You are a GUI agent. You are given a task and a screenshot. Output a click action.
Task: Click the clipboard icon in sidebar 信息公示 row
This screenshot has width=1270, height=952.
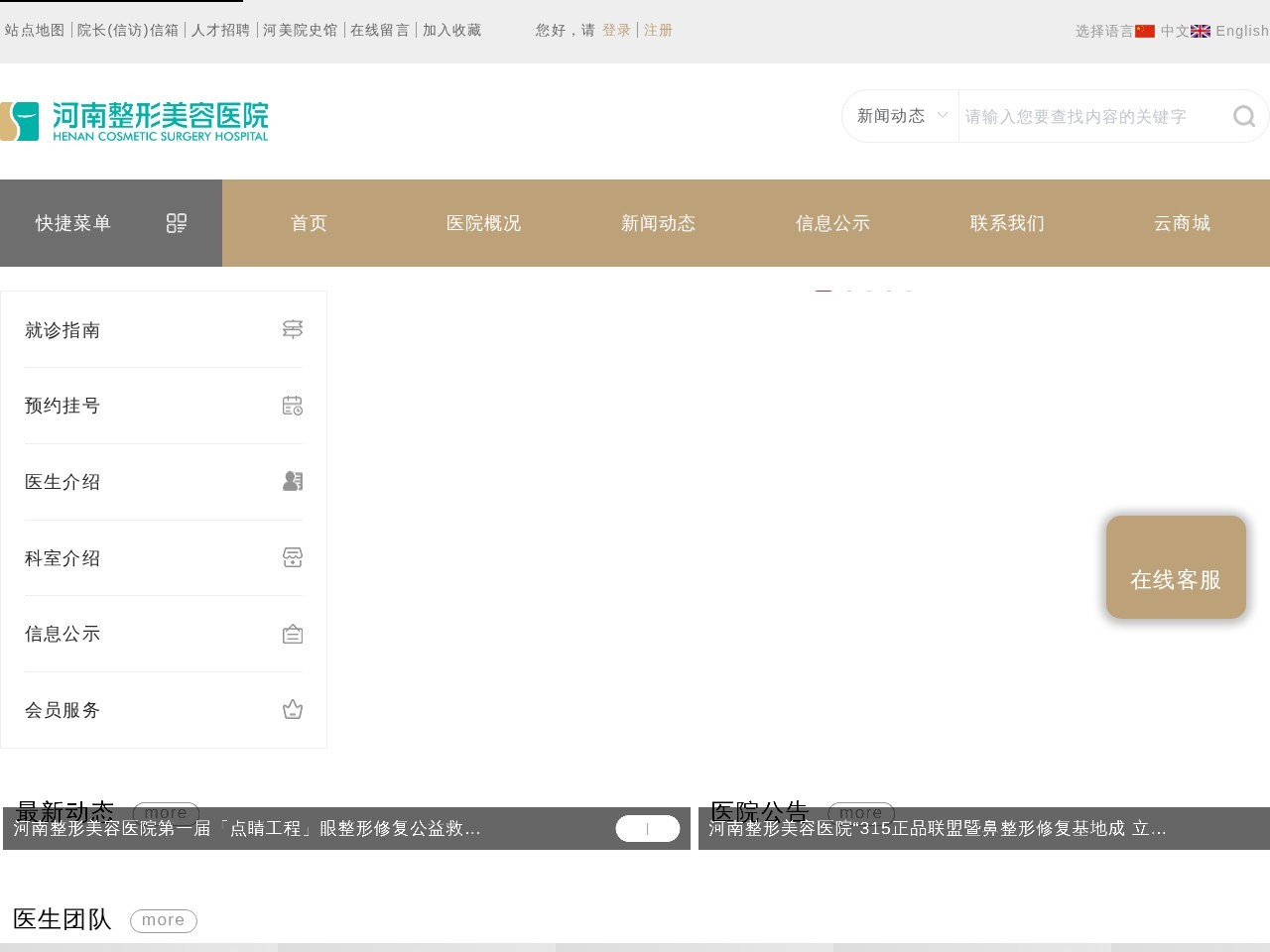point(293,634)
